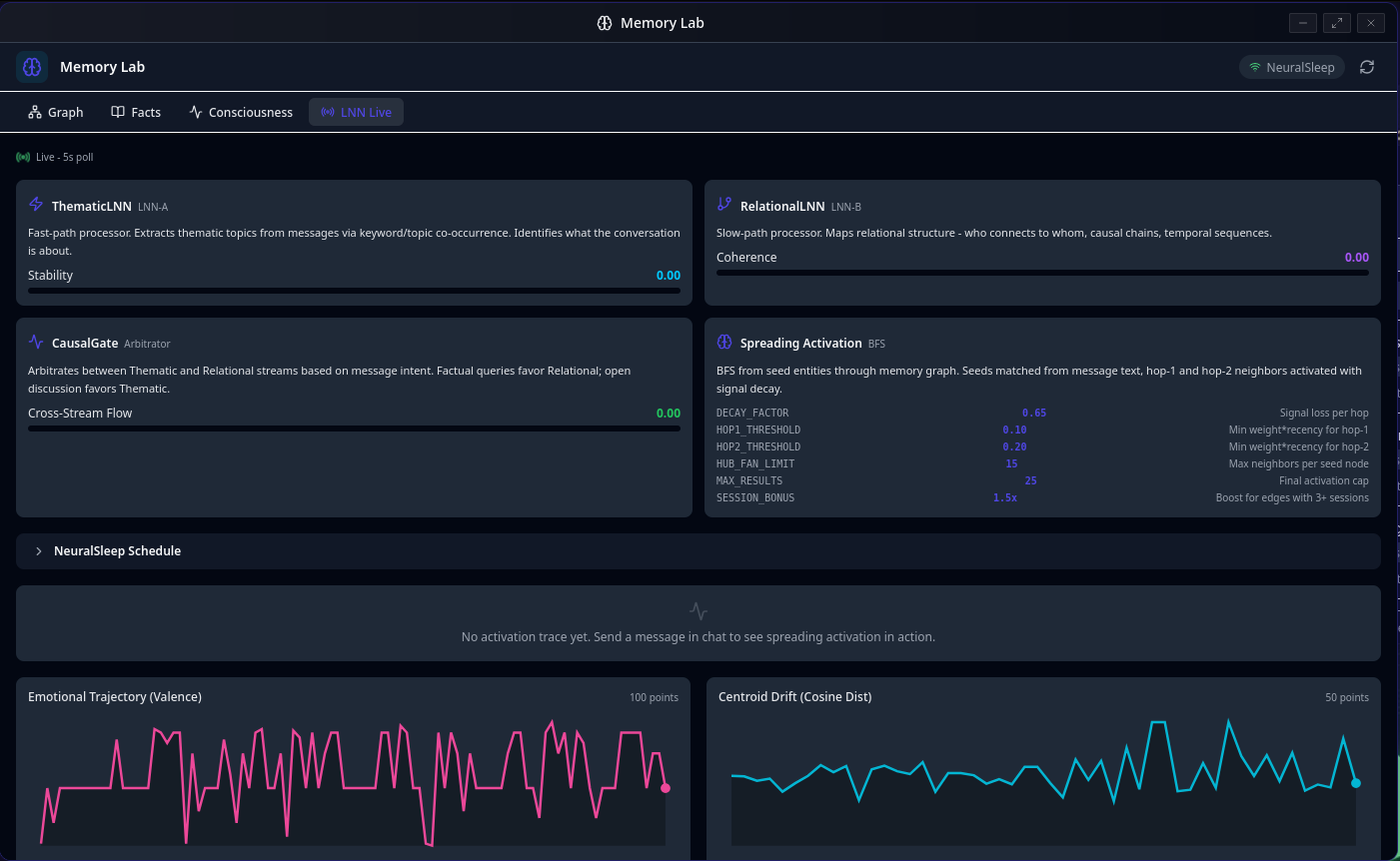The height and width of the screenshot is (861, 1400).
Task: Open the Memory Lab brain logo
Action: click(x=32, y=66)
